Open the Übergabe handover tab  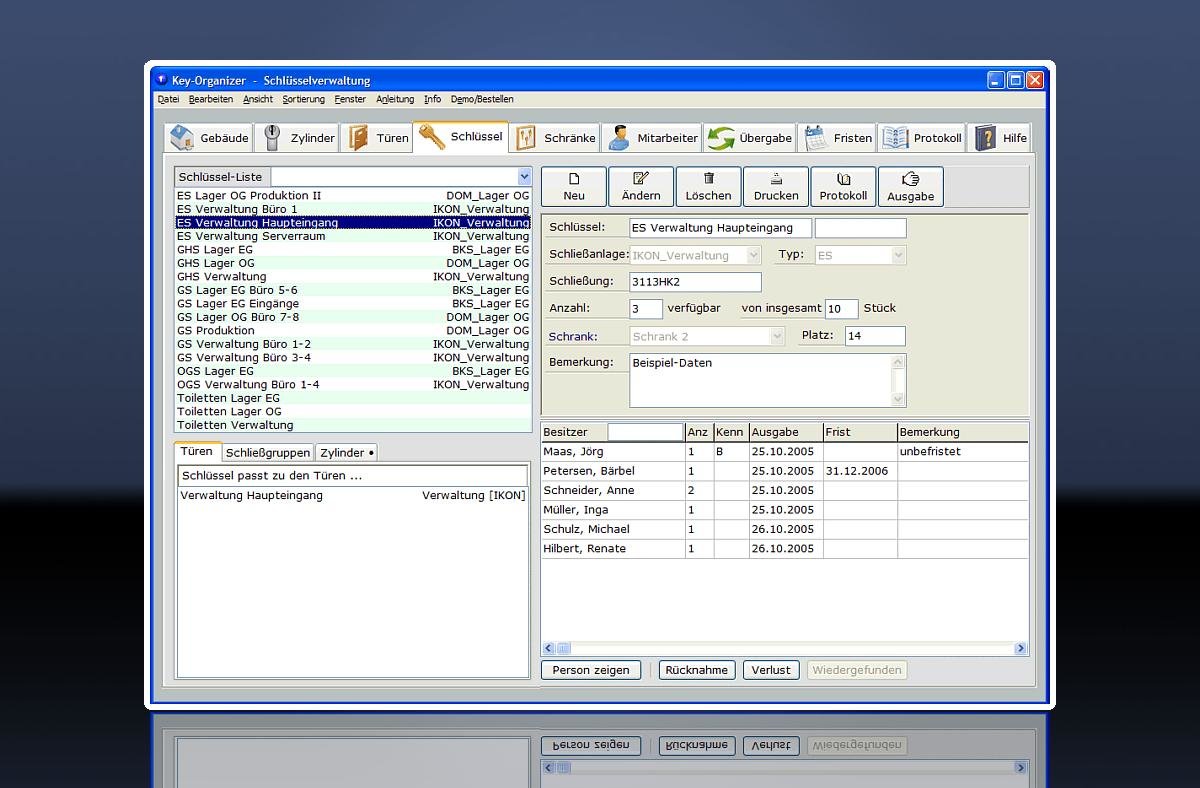click(750, 138)
